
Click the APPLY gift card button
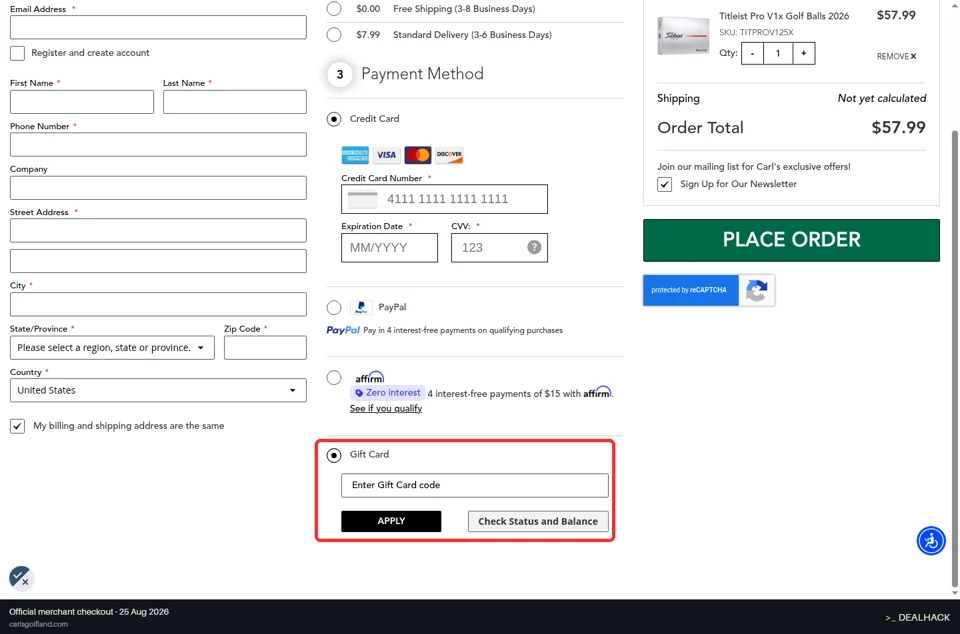(391, 521)
